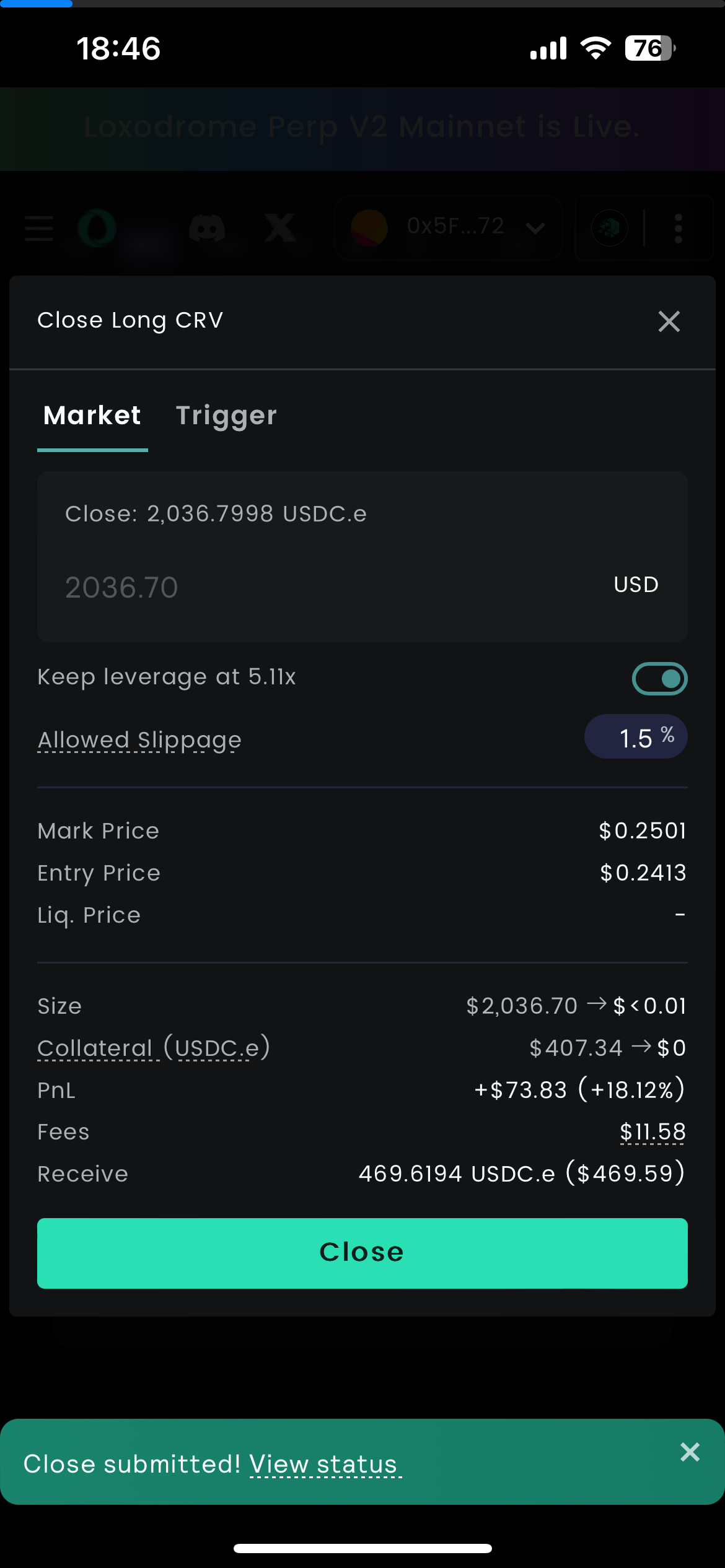Open the Discord link icon
725x1568 pixels.
coord(207,228)
